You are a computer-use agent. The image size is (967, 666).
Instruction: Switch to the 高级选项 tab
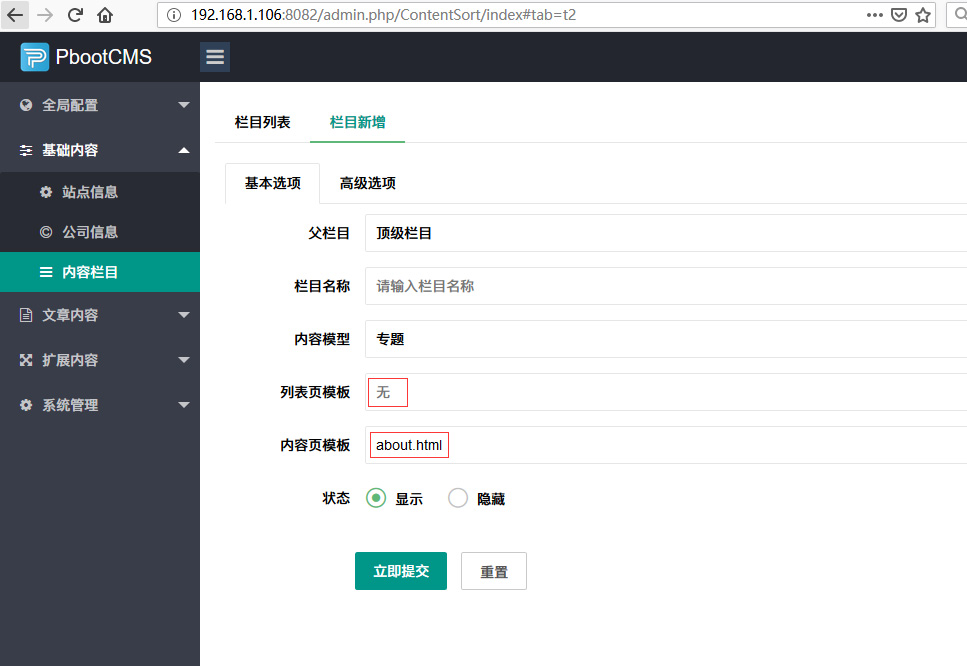(367, 183)
